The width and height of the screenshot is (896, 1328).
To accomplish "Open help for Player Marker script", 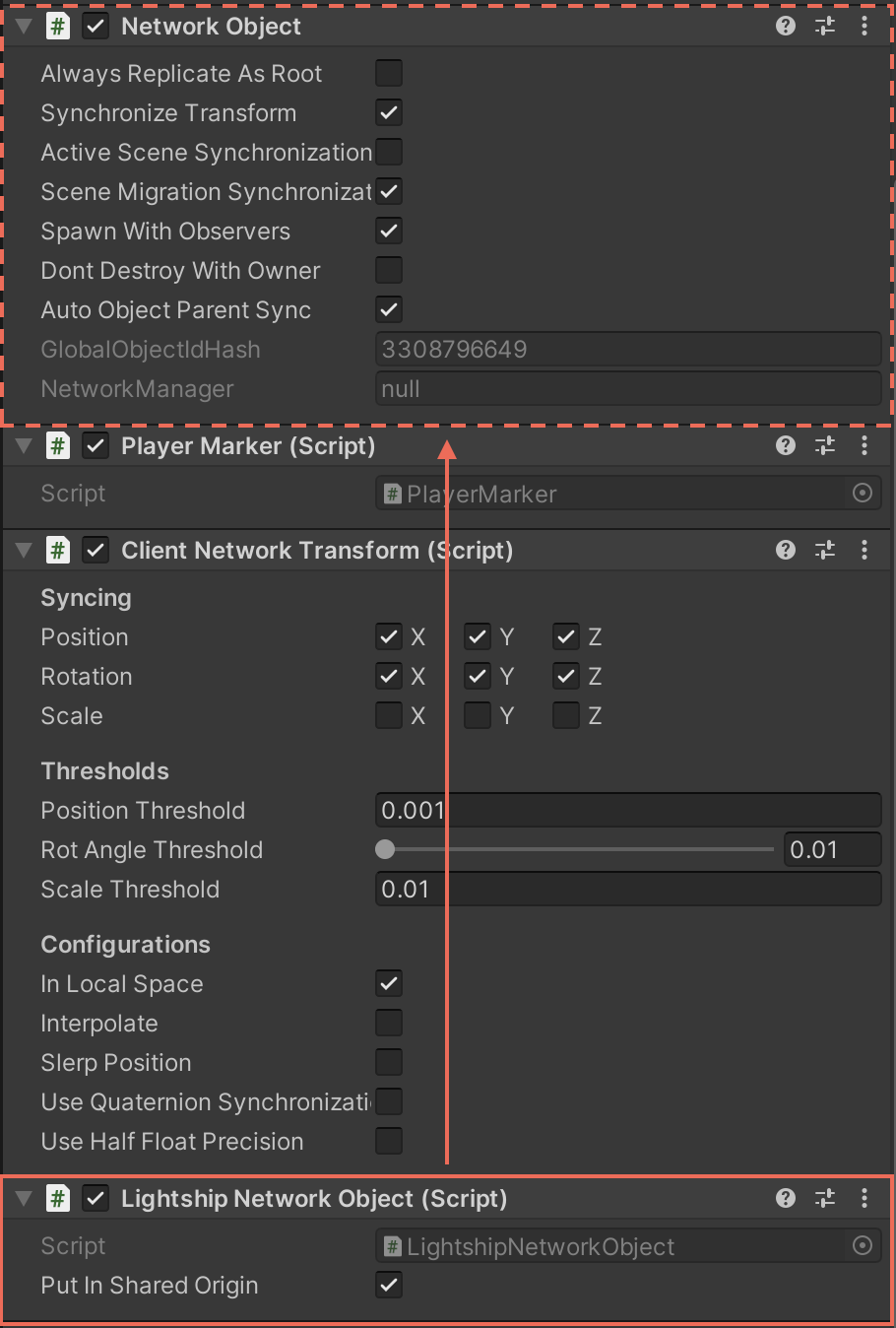I will [785, 446].
